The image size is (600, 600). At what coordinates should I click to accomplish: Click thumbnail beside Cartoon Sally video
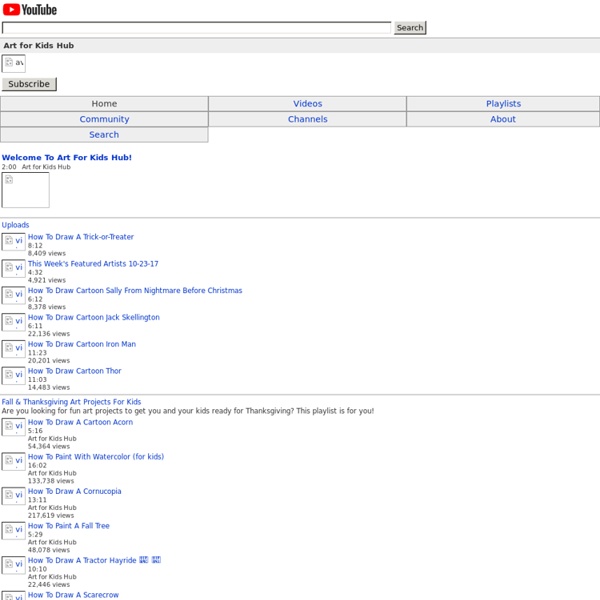coord(13,295)
